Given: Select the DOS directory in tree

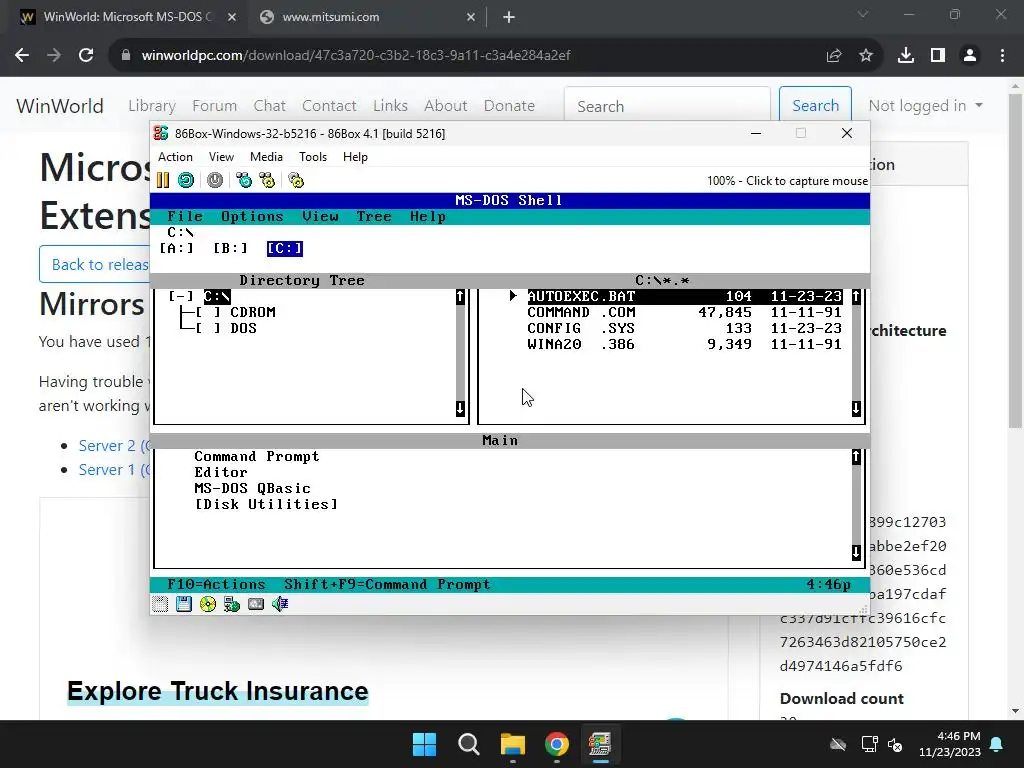Looking at the screenshot, I should pyautogui.click(x=244, y=328).
